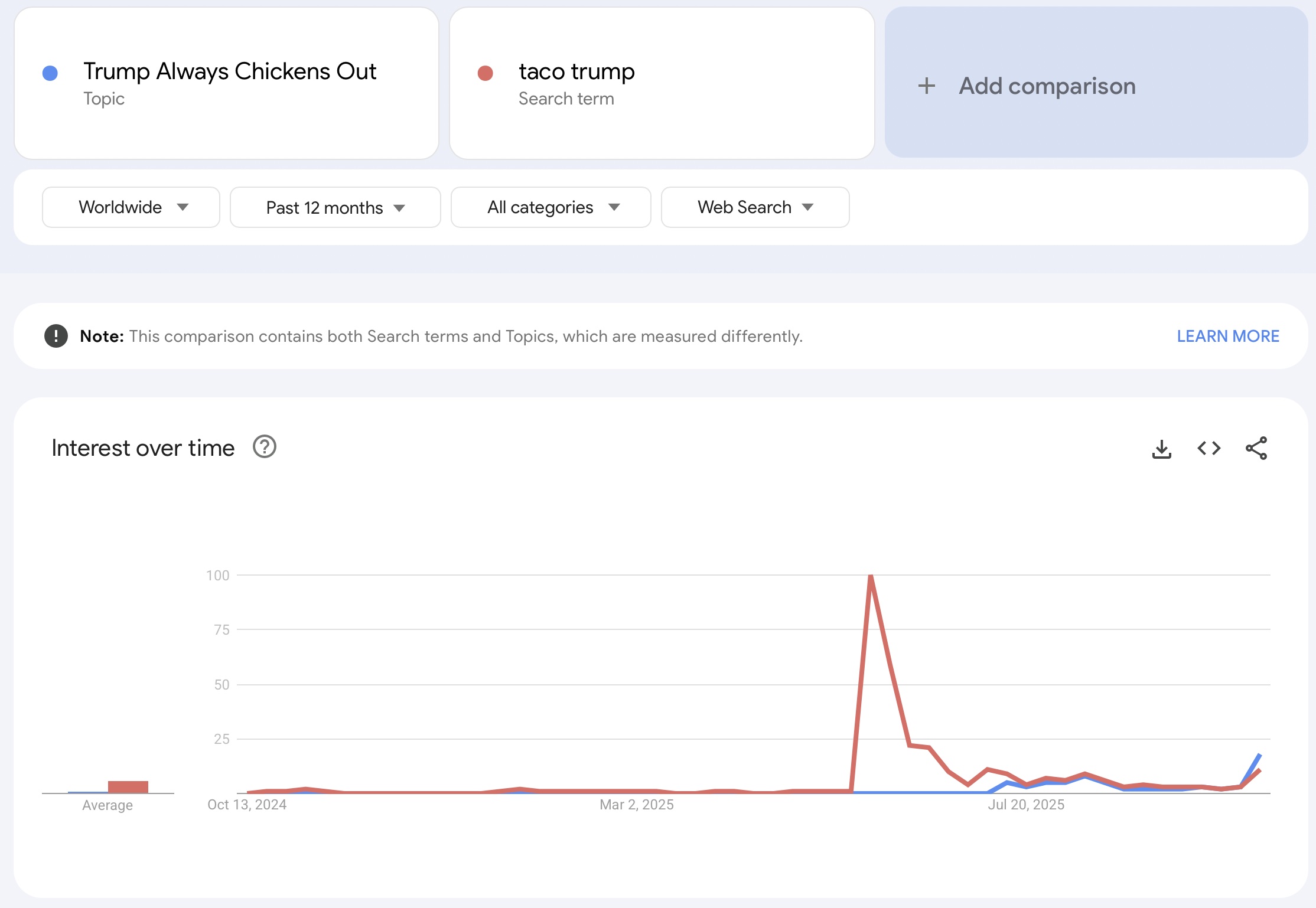Click the red Average bar
Image resolution: width=1316 pixels, height=908 pixels.
128,786
